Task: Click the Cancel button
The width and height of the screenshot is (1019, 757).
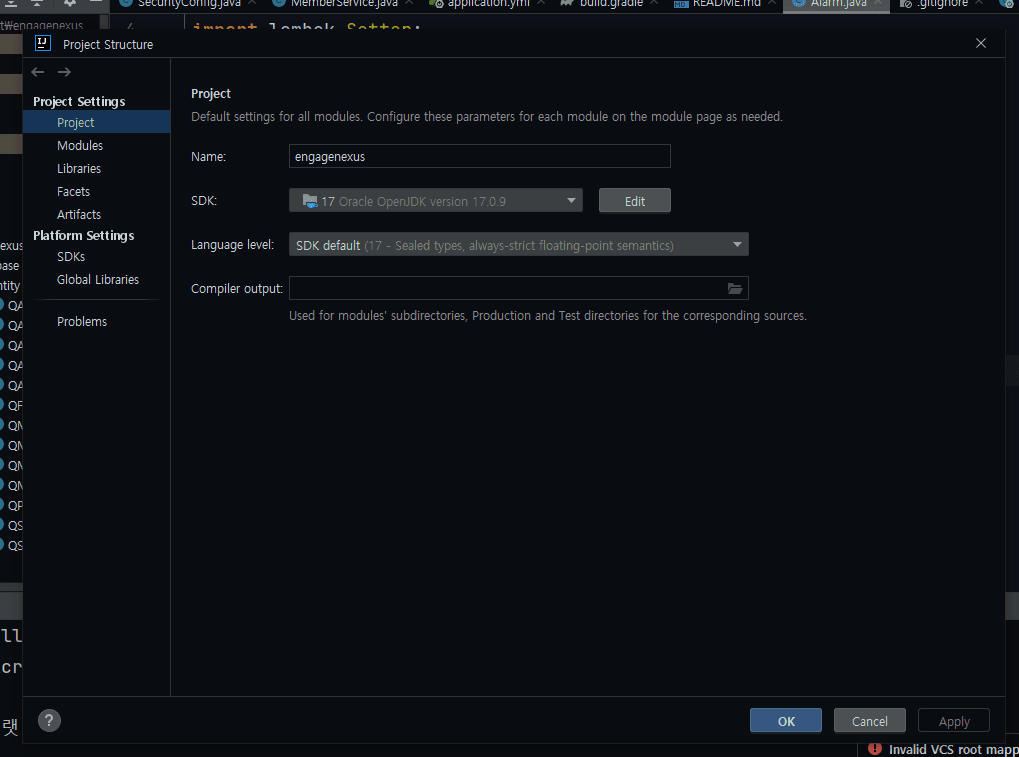Action: [x=869, y=721]
